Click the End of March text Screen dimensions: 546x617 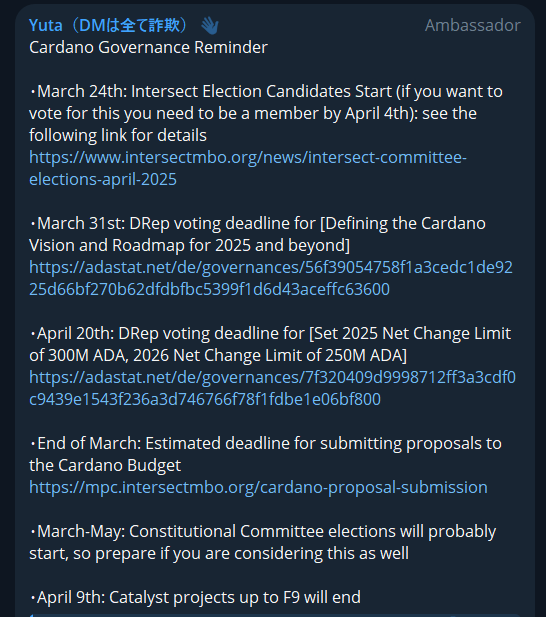(x=89, y=443)
